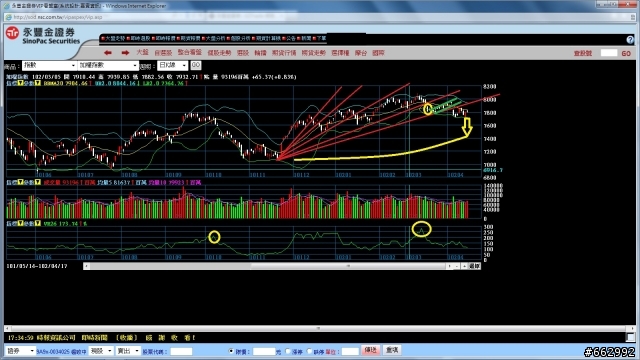Screen dimensions: 640x360
Task: Click the 股票代碼 stock code input field
Action: coord(181,351)
